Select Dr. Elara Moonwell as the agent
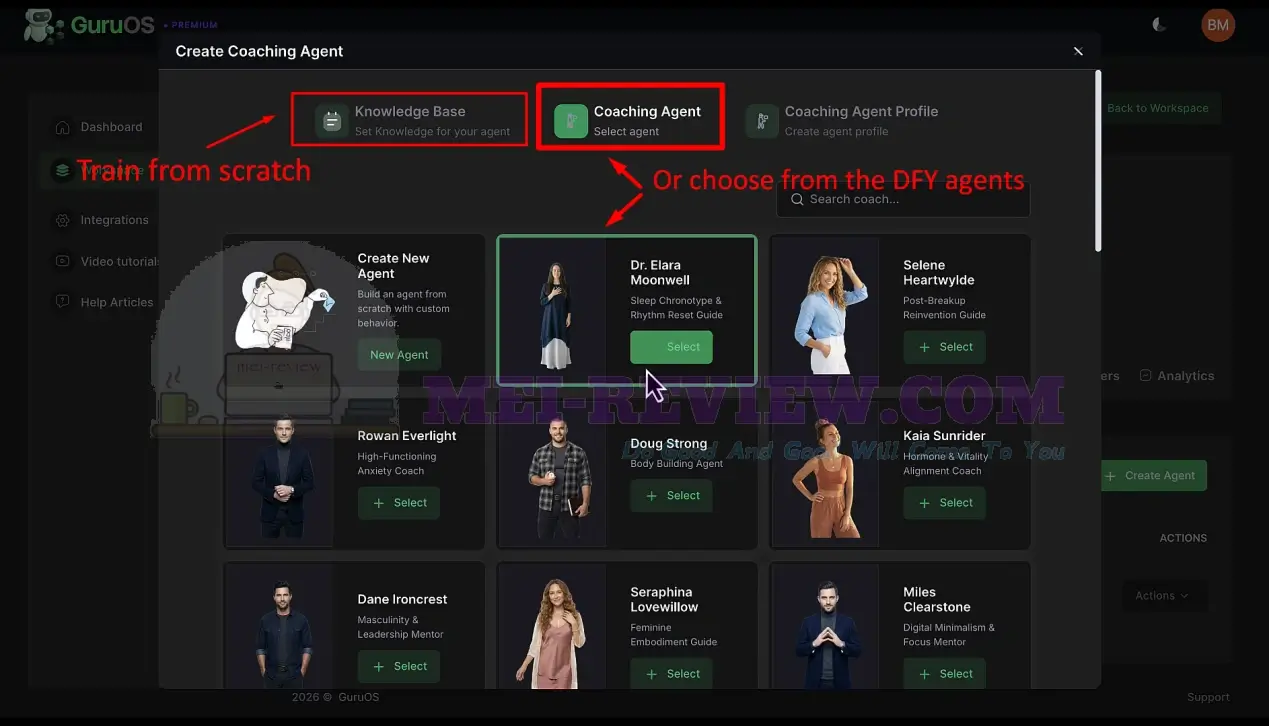This screenshot has height=726, width=1269. click(671, 347)
